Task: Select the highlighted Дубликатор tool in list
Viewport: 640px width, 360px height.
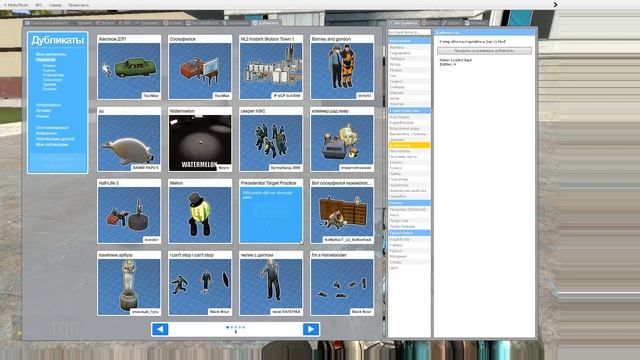Action: (x=409, y=145)
